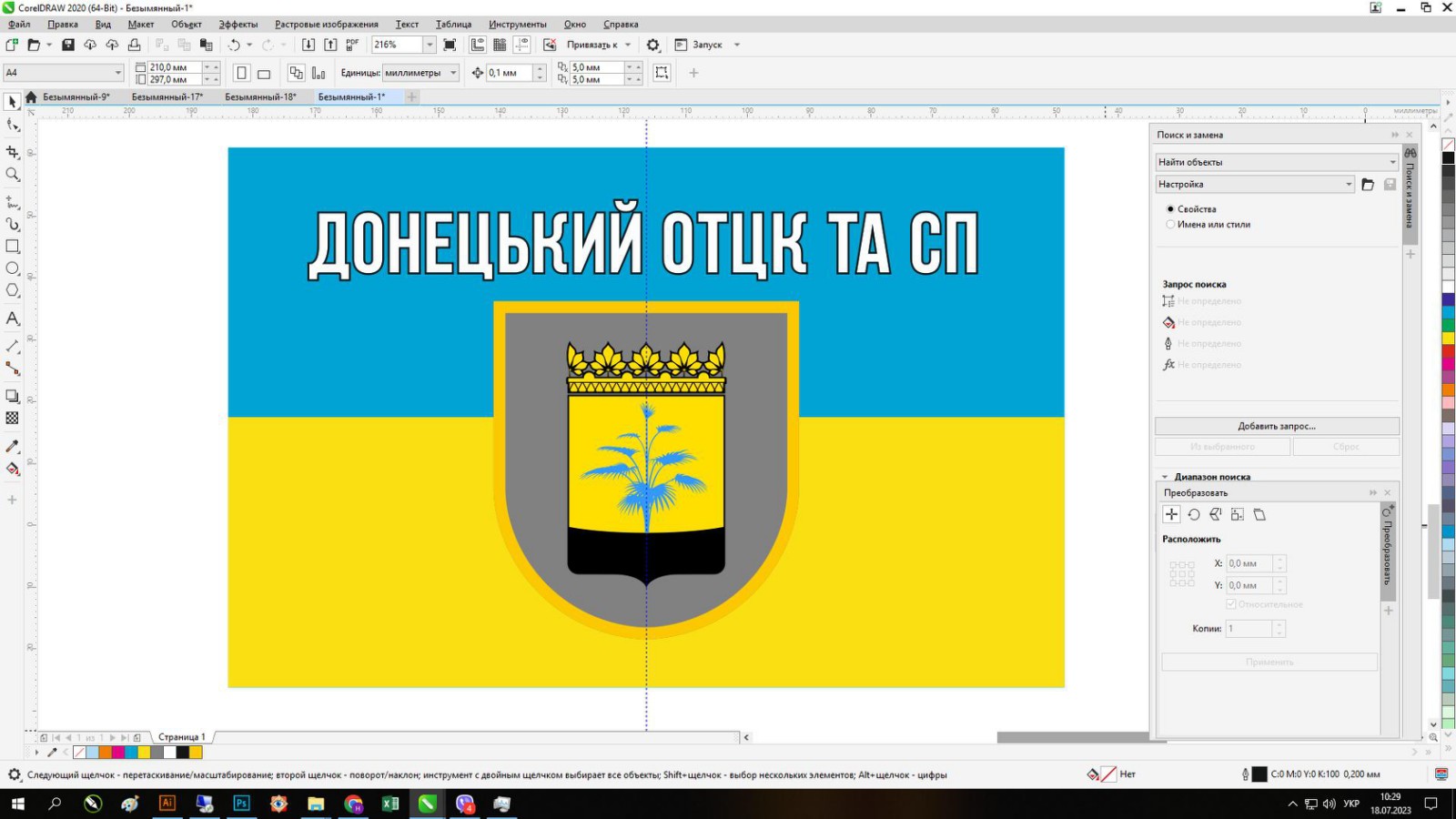Pick the Ellipse tool

click(x=13, y=268)
